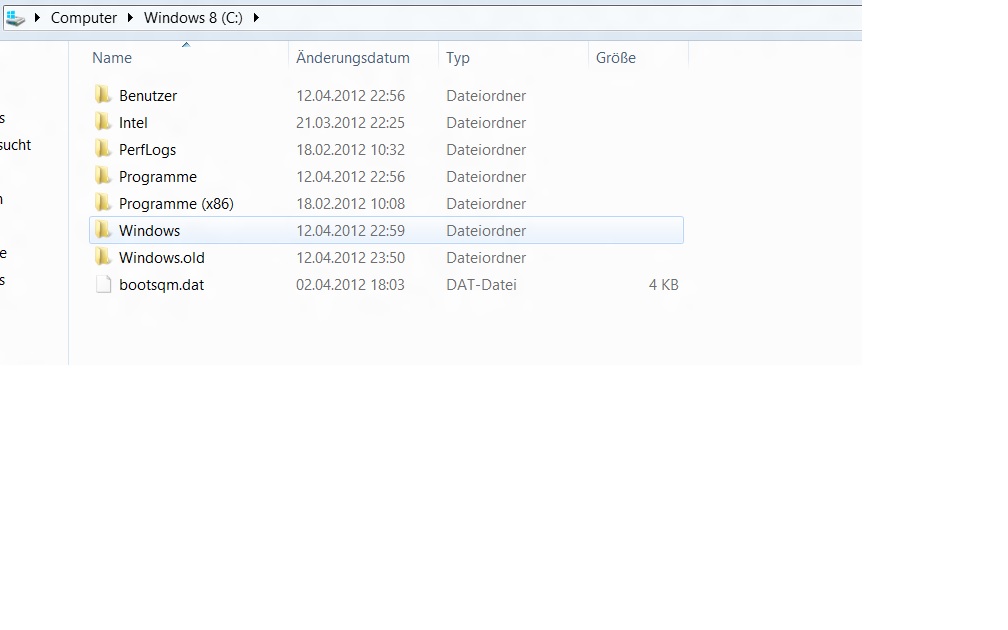
Task: Click the bootsqm.dat file icon
Action: tap(103, 284)
